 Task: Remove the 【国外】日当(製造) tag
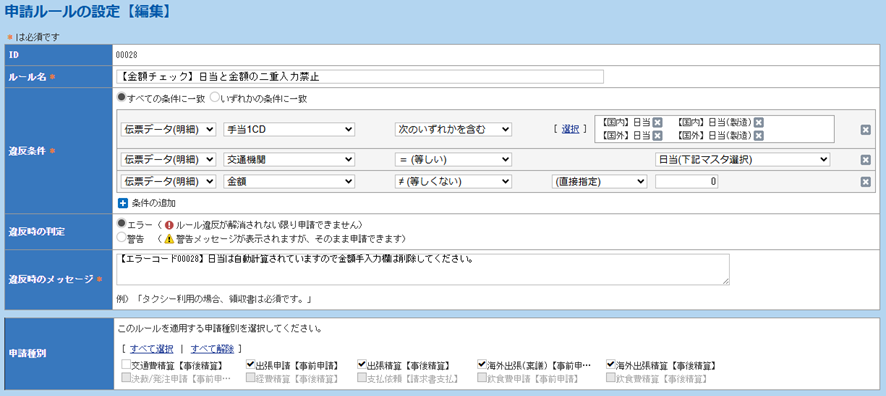pos(758,136)
